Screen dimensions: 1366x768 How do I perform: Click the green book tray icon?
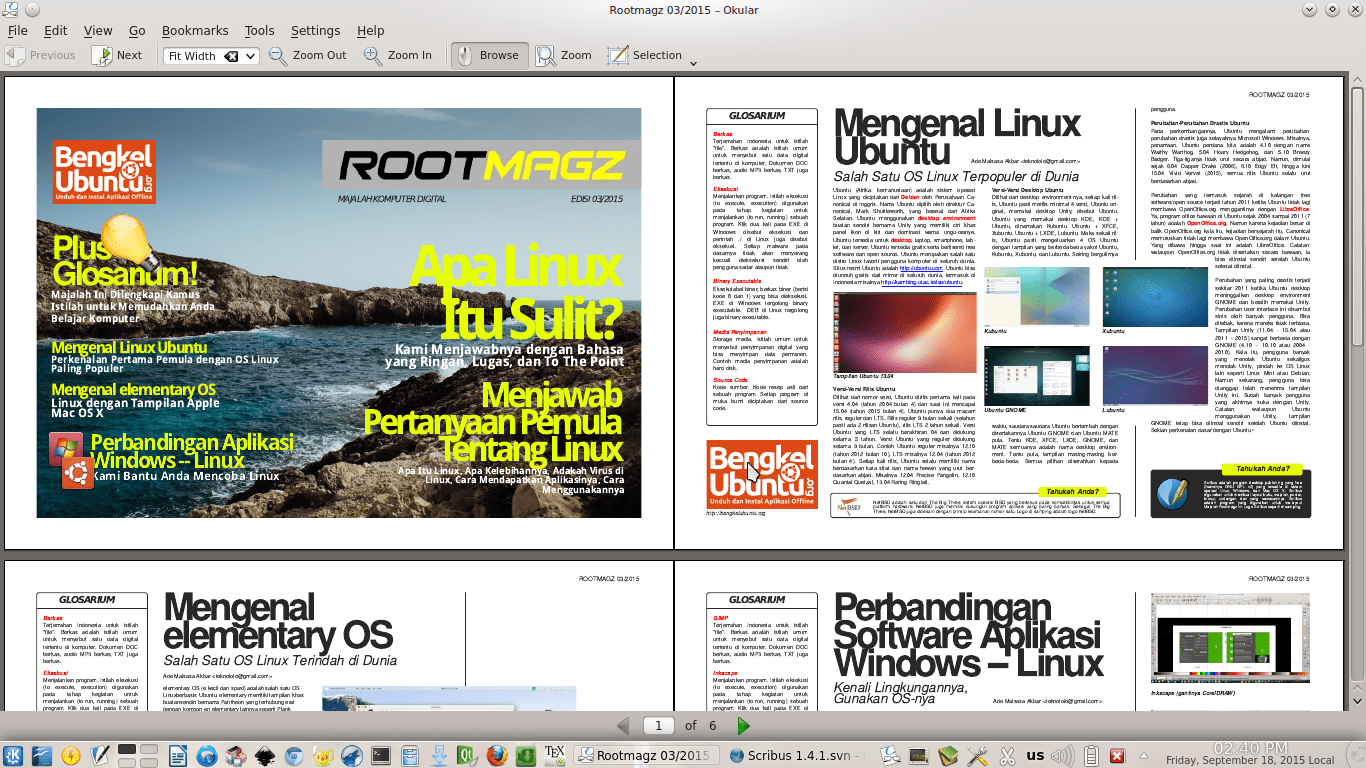coord(948,756)
